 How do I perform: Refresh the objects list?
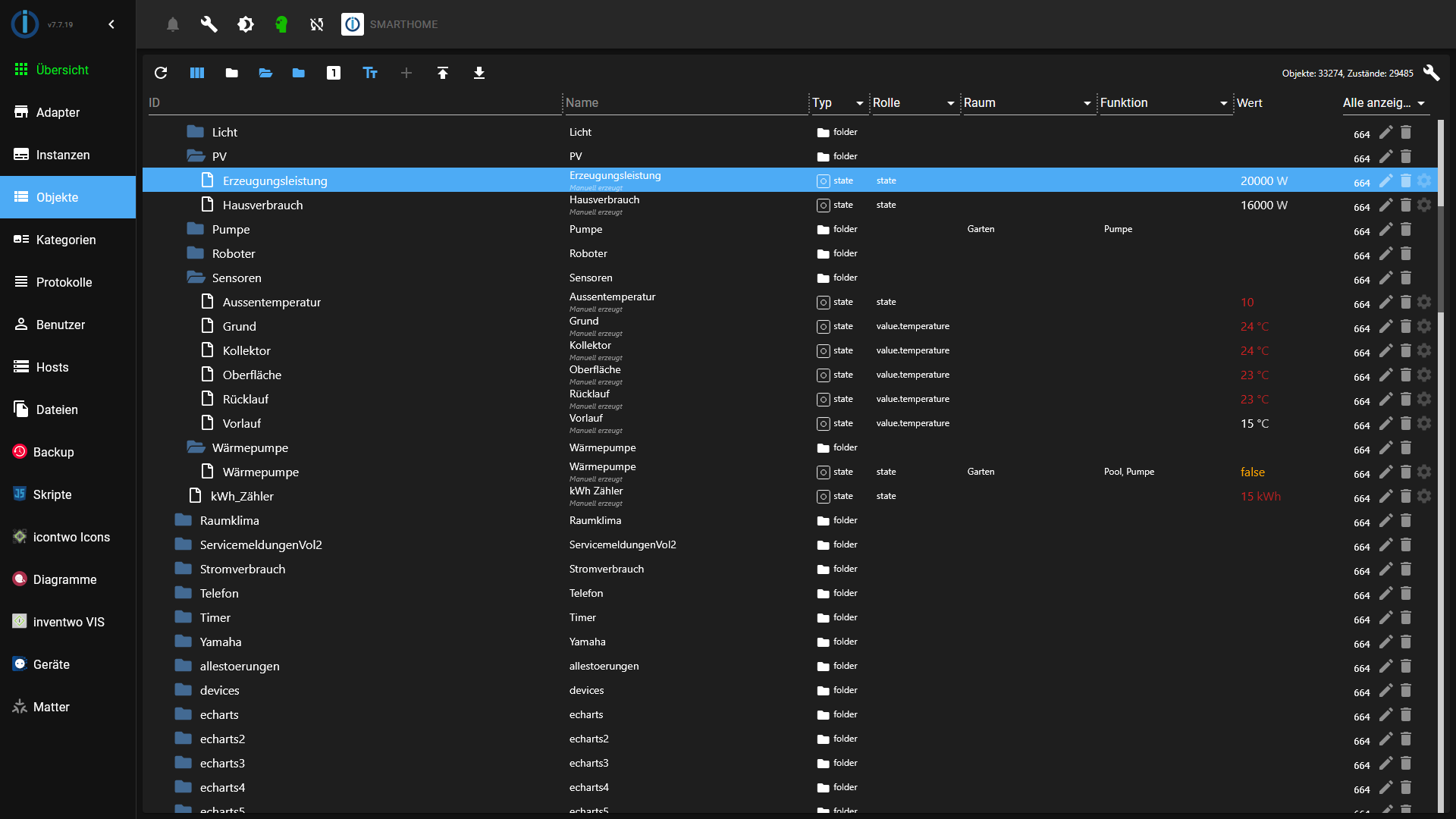161,73
